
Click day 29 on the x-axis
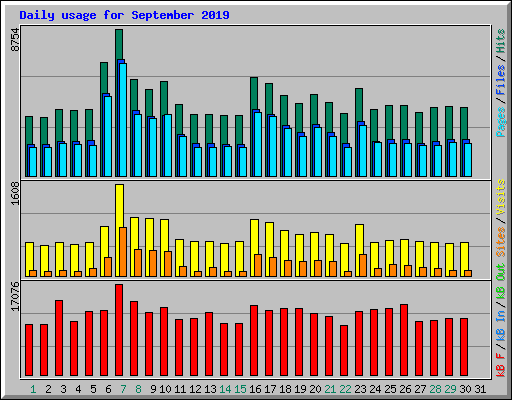[450, 389]
